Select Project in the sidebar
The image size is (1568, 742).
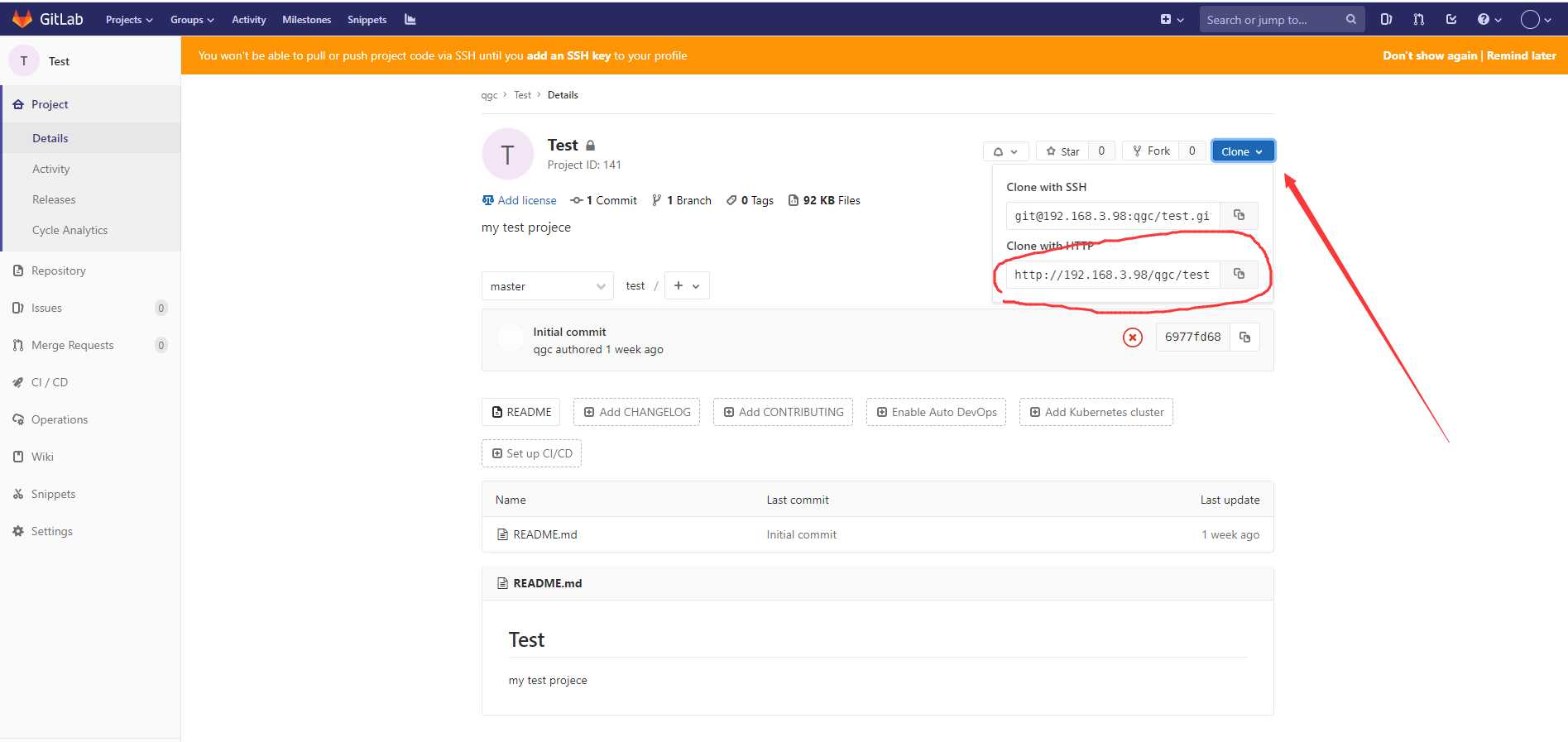coord(91,104)
